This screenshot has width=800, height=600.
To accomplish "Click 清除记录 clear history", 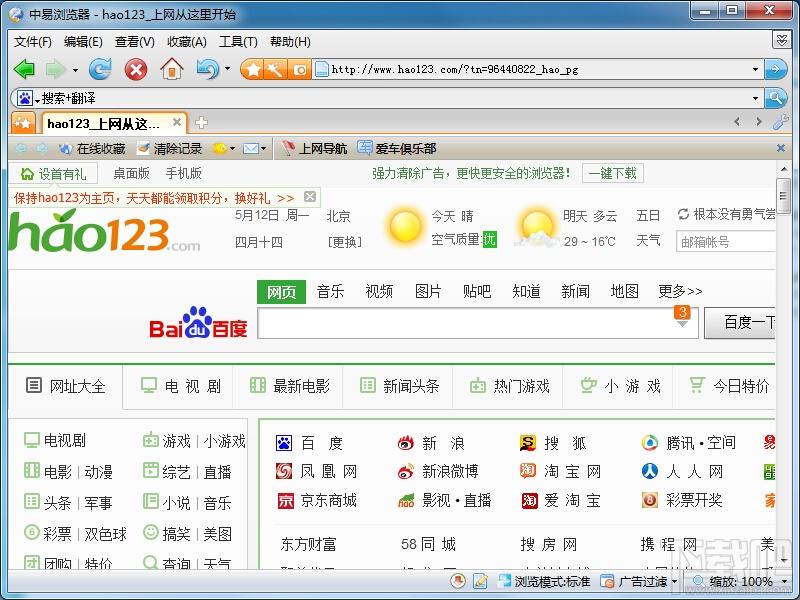I will (170, 148).
